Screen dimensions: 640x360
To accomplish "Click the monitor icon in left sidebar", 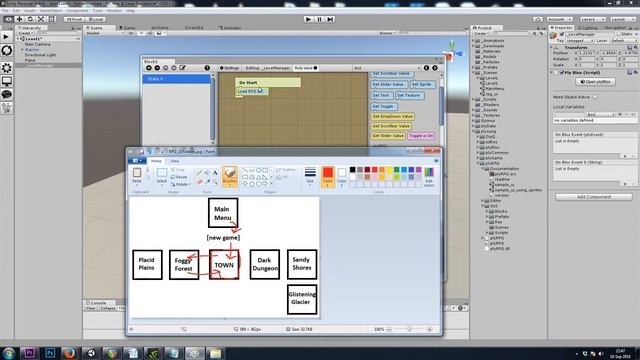I will (7, 81).
